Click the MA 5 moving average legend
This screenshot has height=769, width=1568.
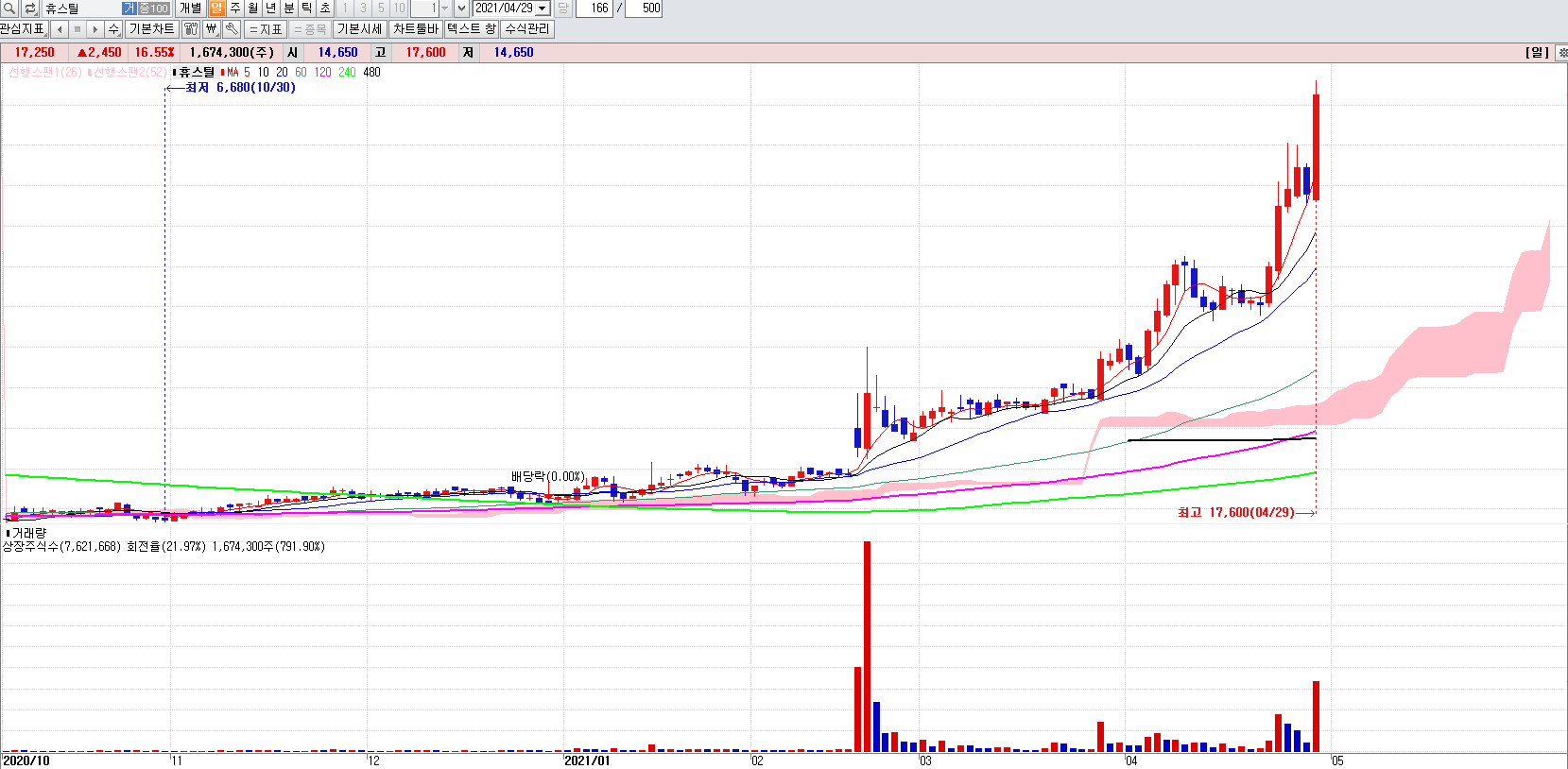236,72
